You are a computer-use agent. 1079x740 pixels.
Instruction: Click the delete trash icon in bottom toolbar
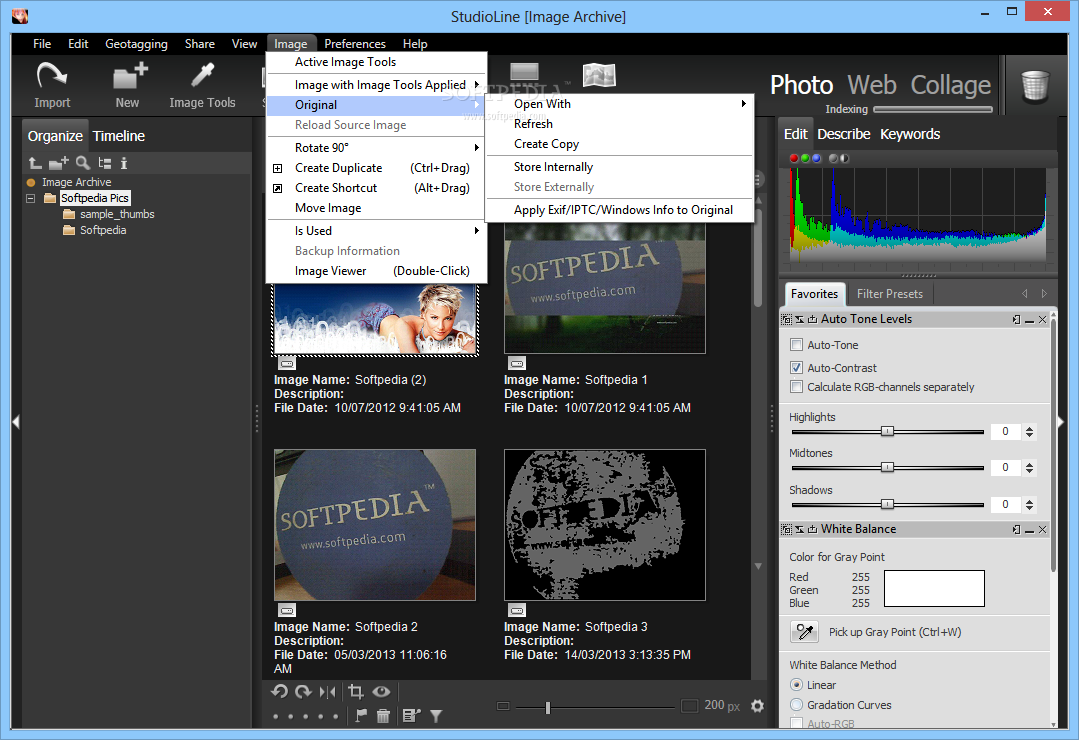pos(383,716)
